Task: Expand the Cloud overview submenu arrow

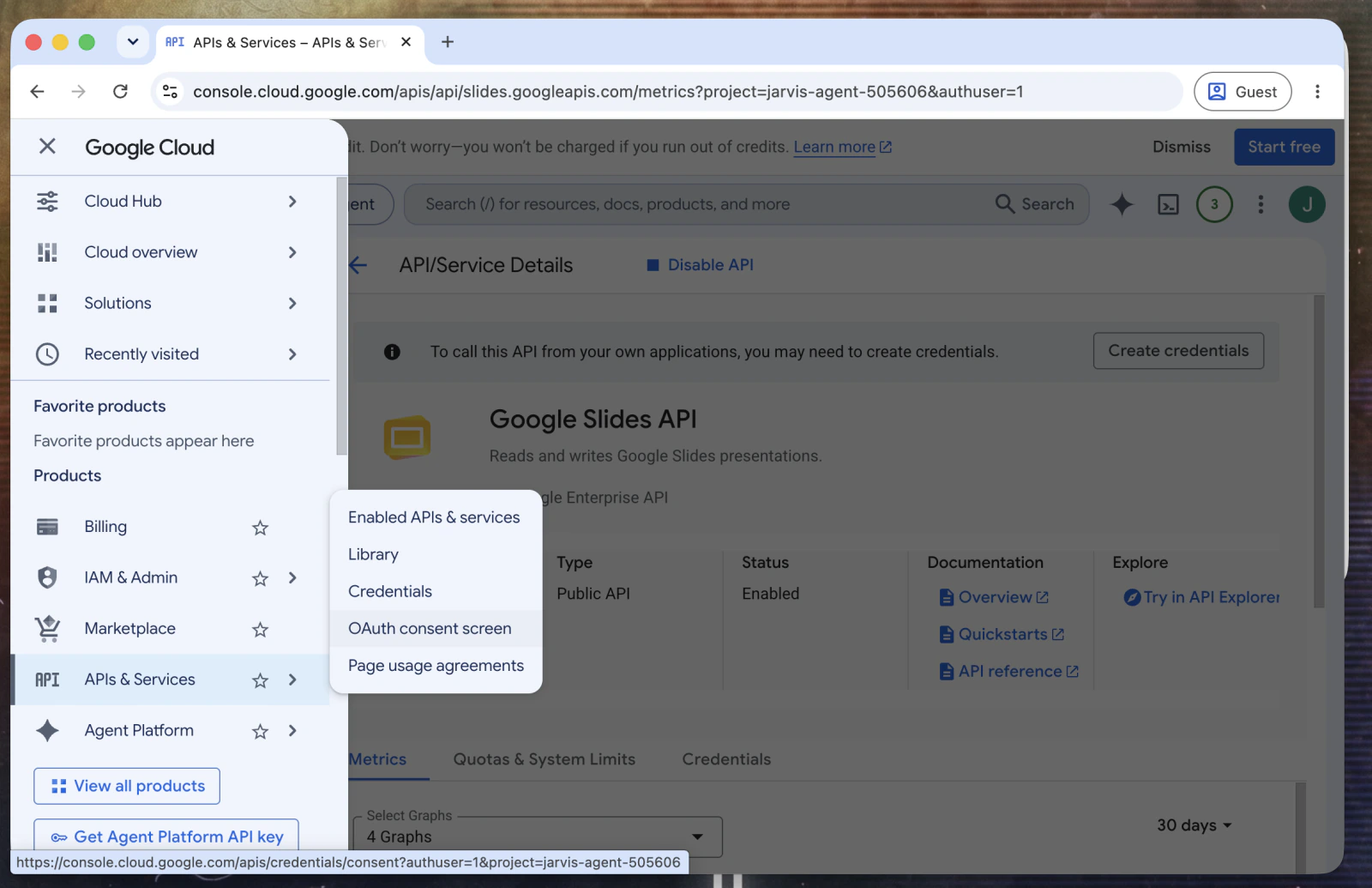Action: click(x=292, y=252)
